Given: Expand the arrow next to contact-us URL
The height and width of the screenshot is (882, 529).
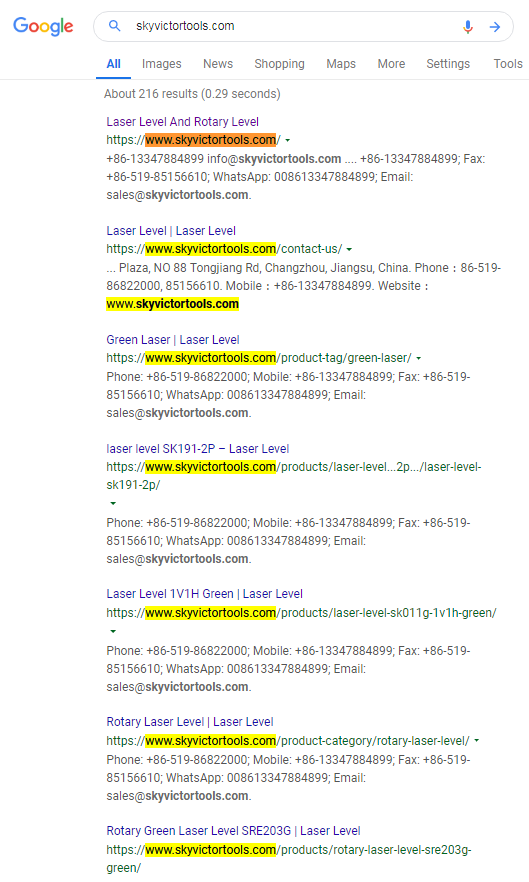Looking at the screenshot, I should (349, 249).
